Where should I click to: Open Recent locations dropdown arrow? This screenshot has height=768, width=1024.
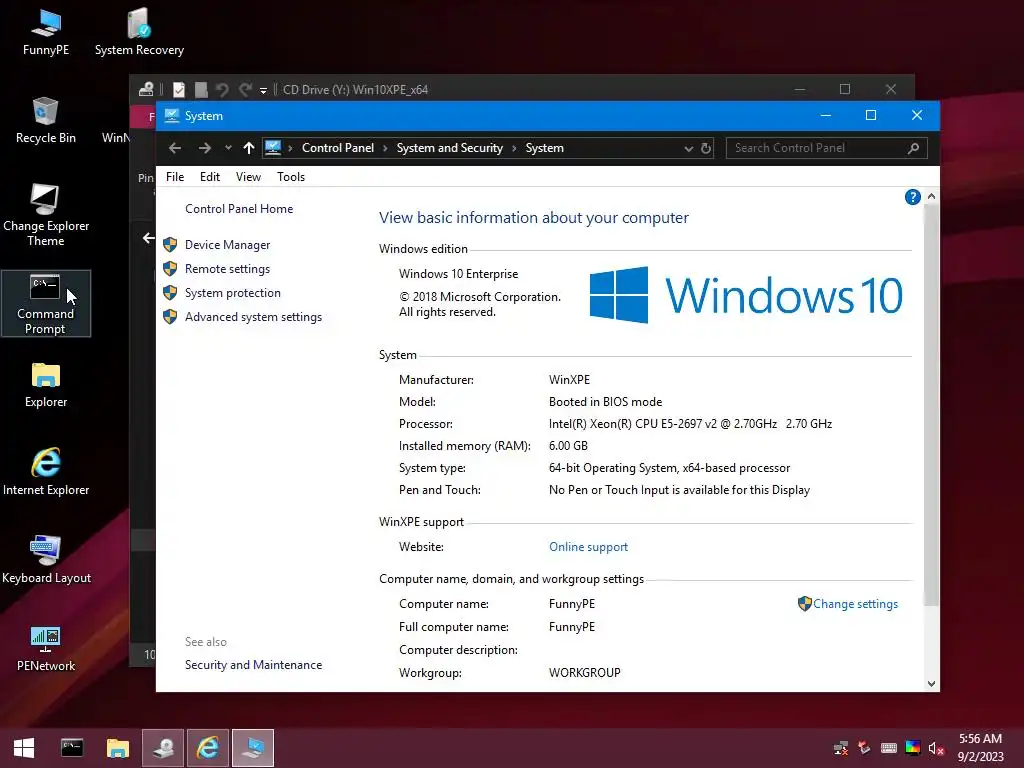point(228,148)
